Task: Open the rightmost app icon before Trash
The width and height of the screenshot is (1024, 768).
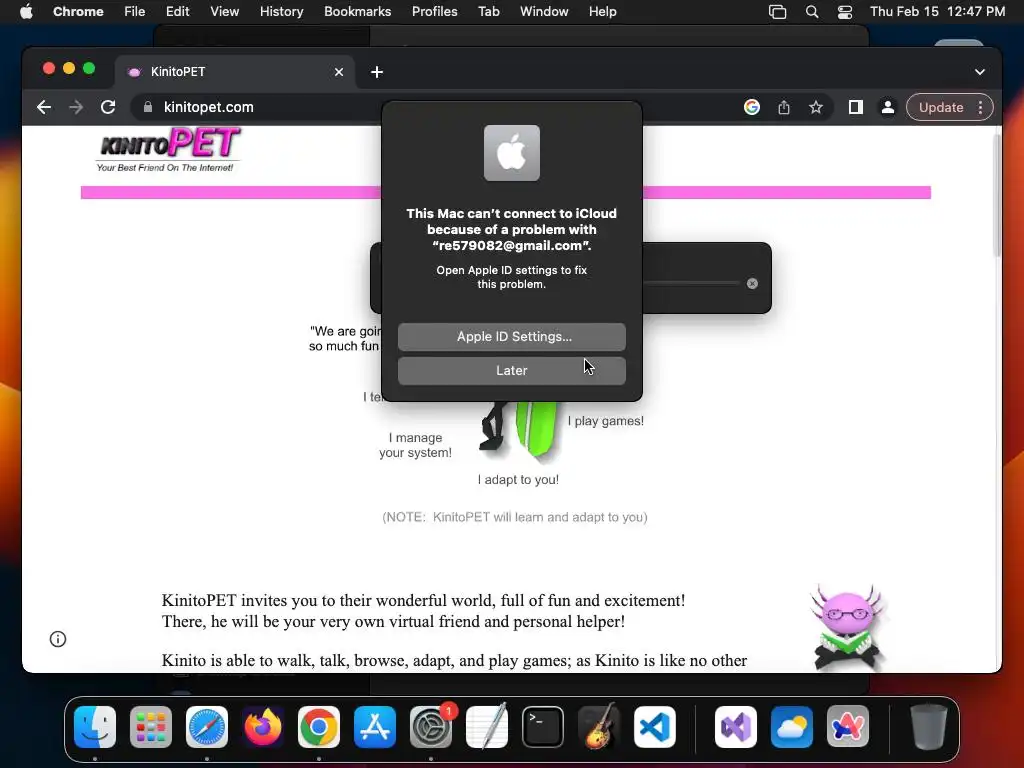Action: tap(848, 727)
